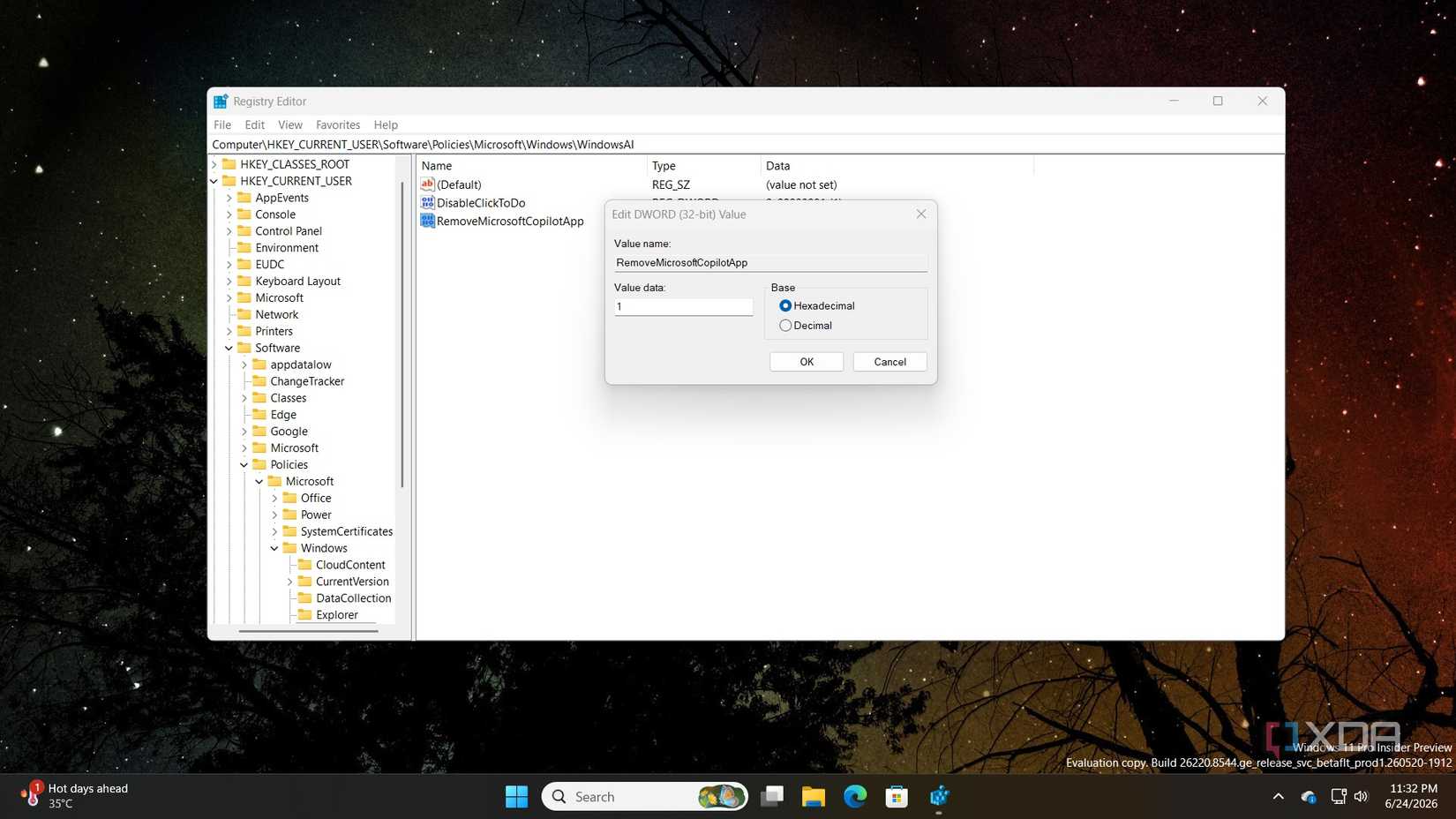Select the Edge folder icon
The height and width of the screenshot is (819, 1456).
[259, 415]
